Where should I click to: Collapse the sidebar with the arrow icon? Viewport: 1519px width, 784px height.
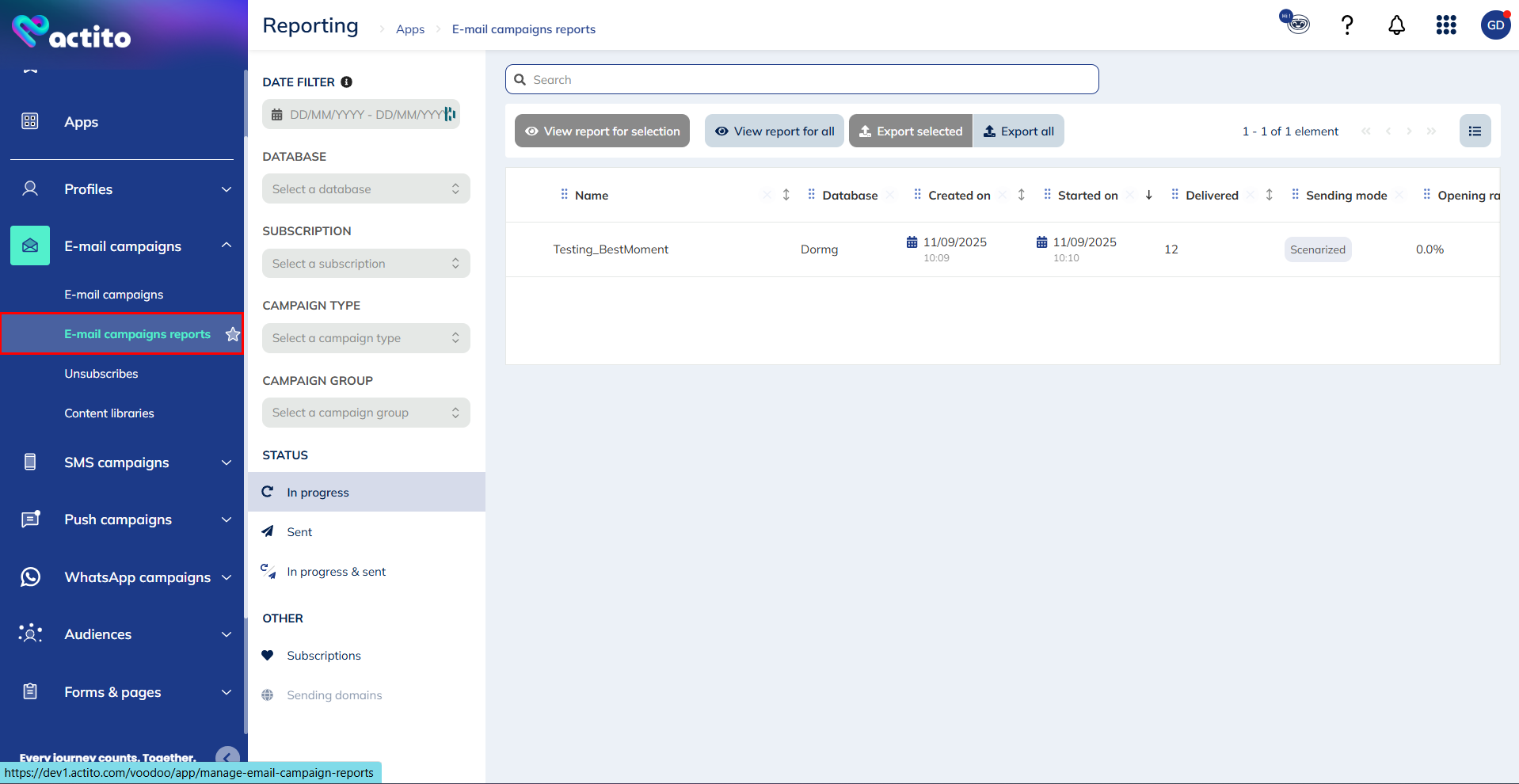[227, 757]
